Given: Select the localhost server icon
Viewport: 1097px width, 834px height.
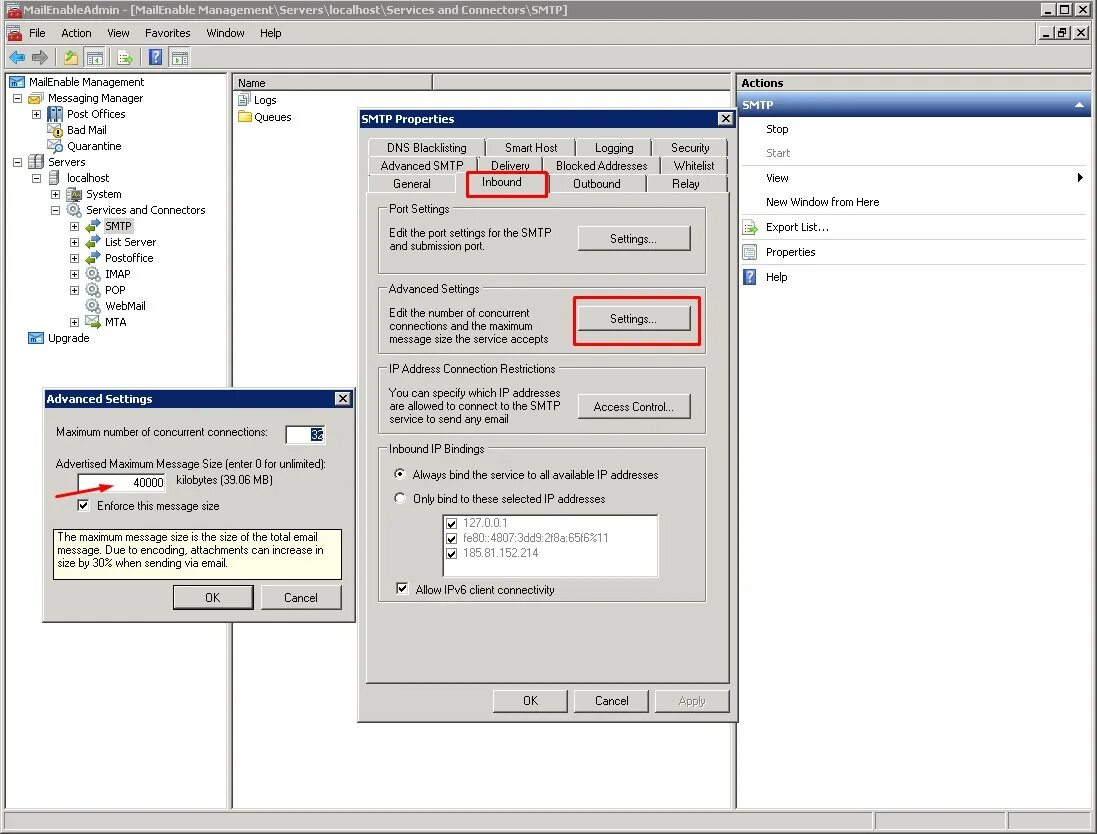Looking at the screenshot, I should click(x=54, y=178).
